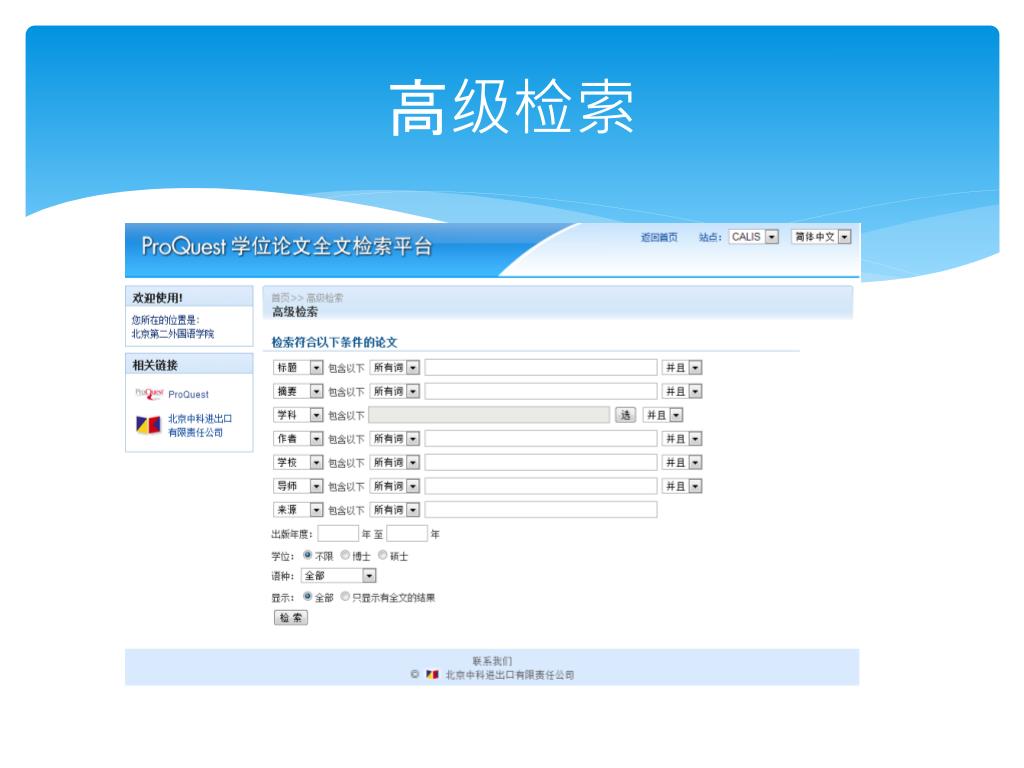The width and height of the screenshot is (1024, 768).
Task: Click the 作者 keyword input field
Action: point(541,439)
